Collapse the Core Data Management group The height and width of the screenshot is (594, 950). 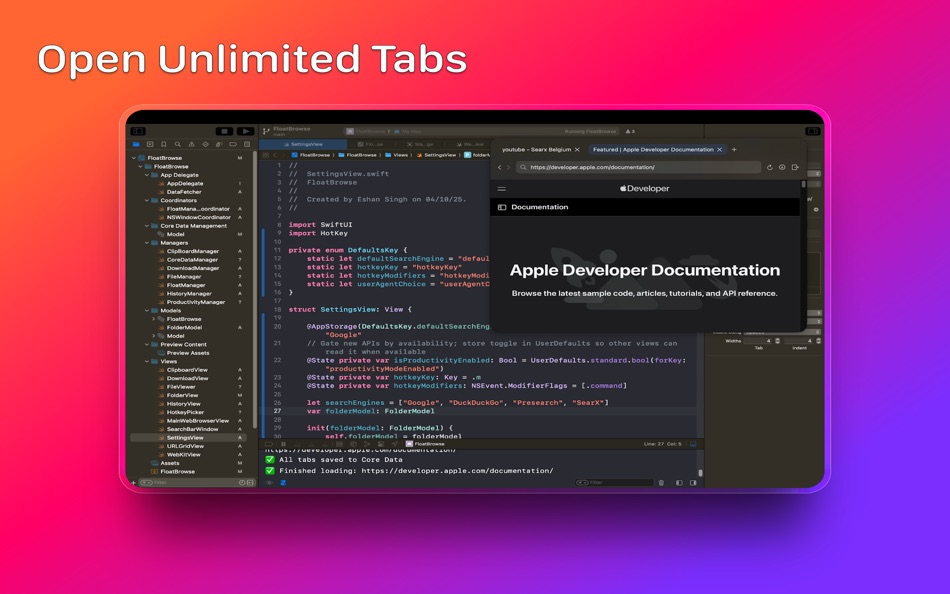click(x=147, y=225)
